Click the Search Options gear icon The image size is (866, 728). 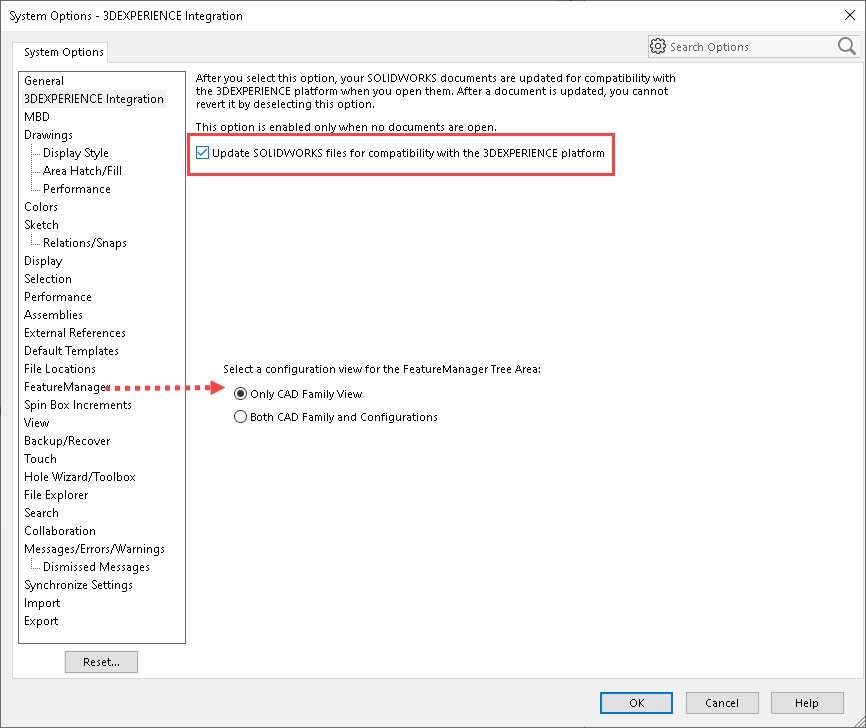(x=657, y=46)
